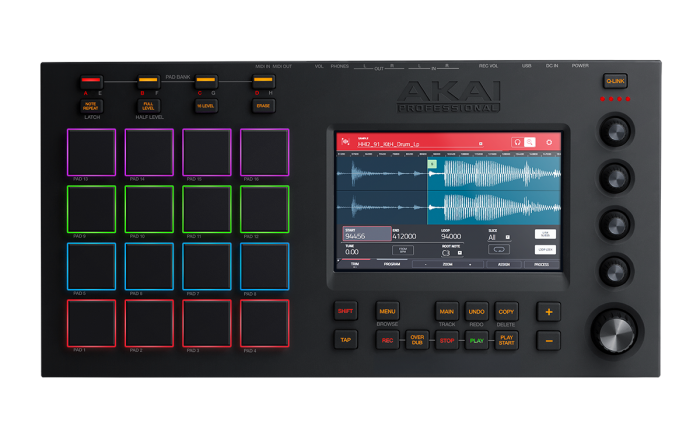This screenshot has width=700, height=438.
Task: Tap the magnifier zoom icon on screen
Action: (529, 142)
